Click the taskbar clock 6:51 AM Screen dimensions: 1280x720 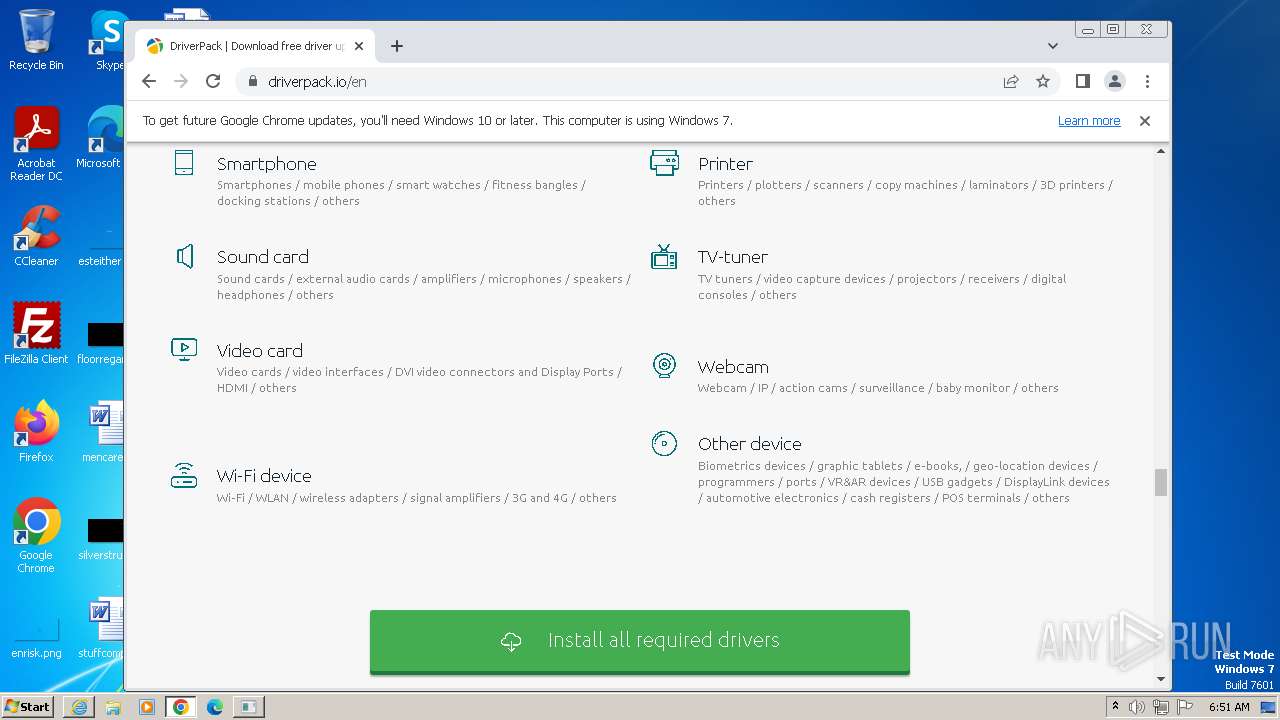click(x=1229, y=707)
